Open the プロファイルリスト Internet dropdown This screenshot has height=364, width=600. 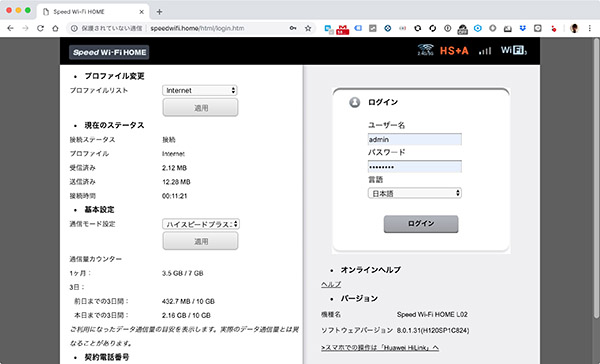coord(200,90)
